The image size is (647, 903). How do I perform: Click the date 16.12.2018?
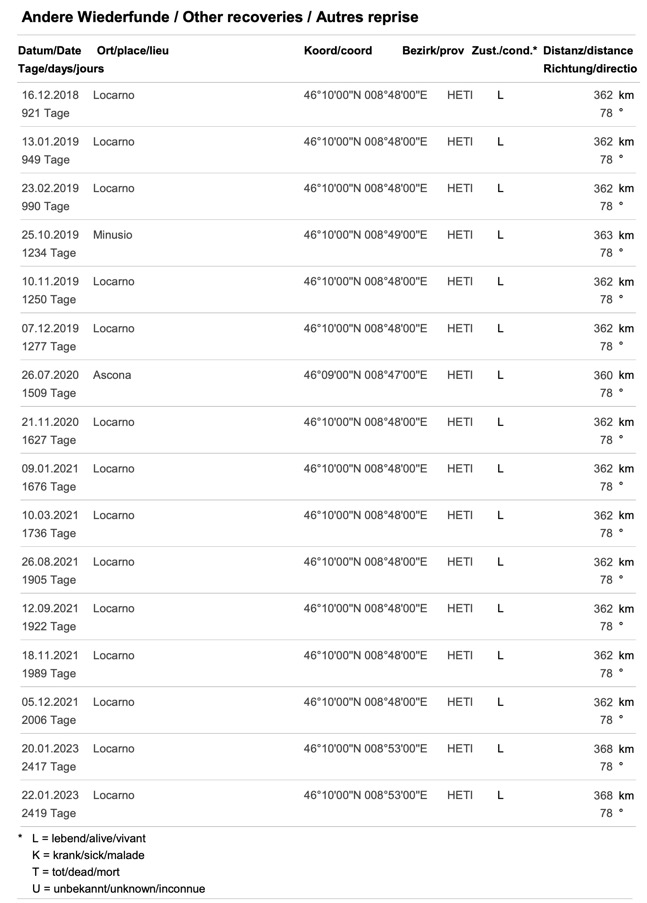(50, 95)
